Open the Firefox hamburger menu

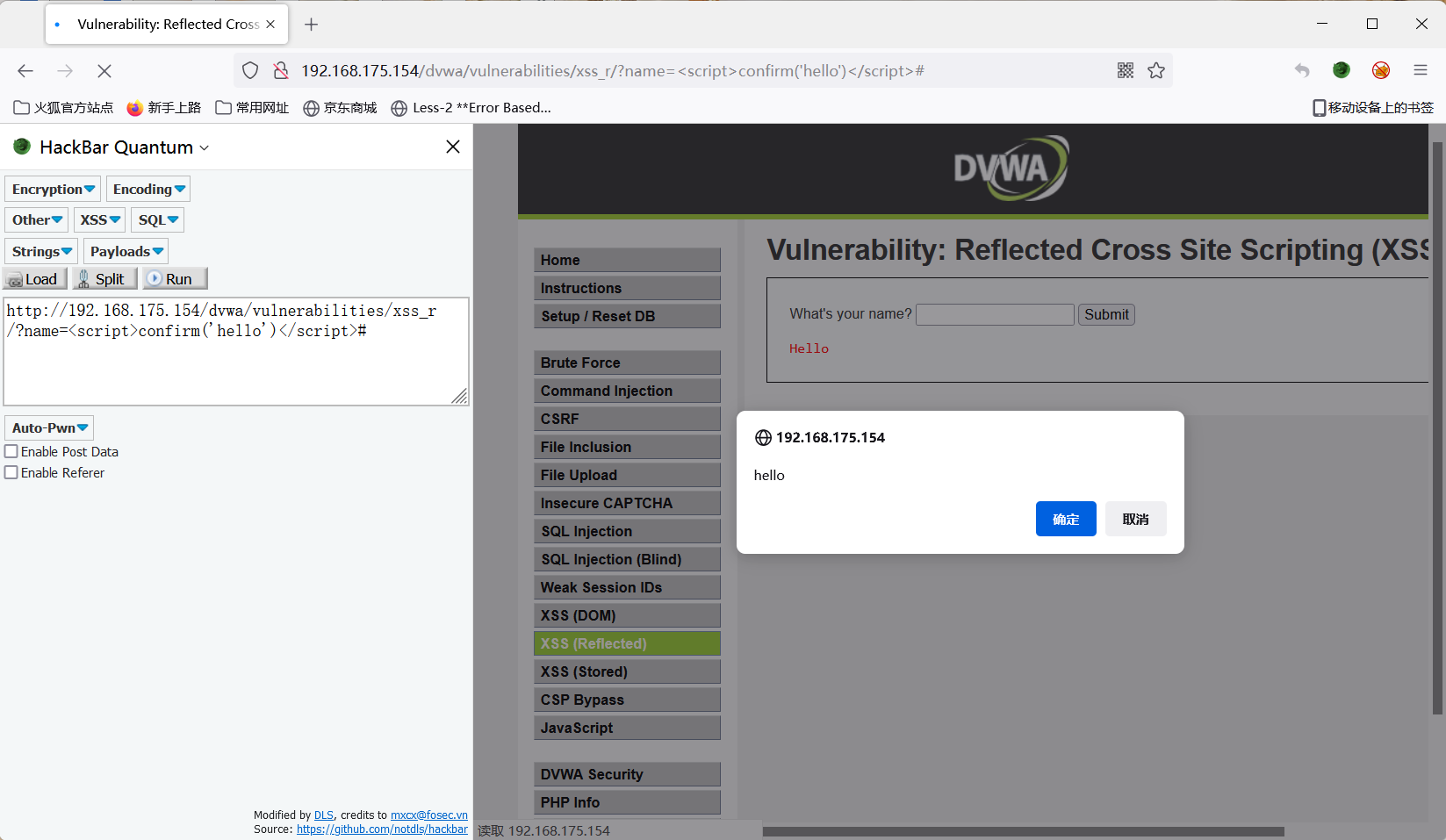1421,70
